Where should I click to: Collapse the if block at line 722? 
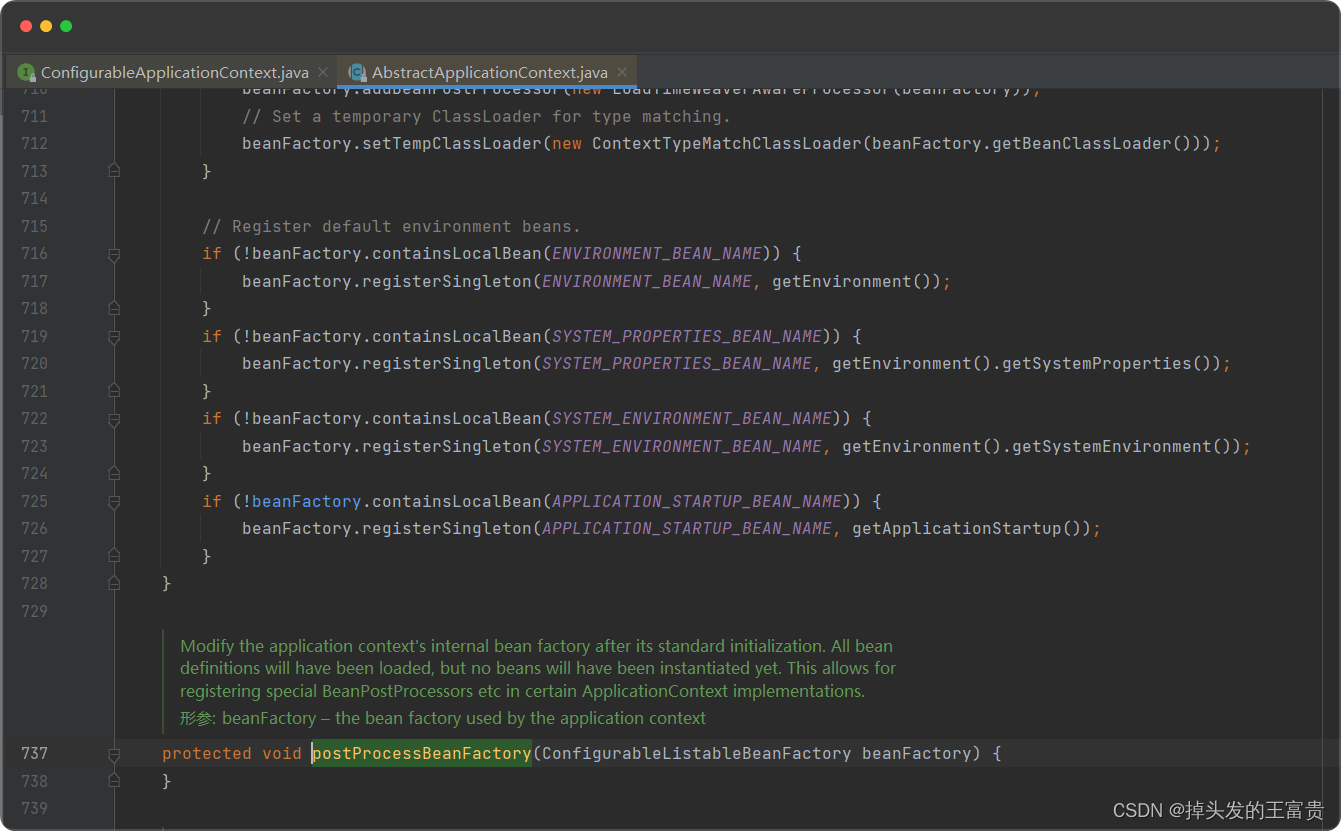point(114,419)
